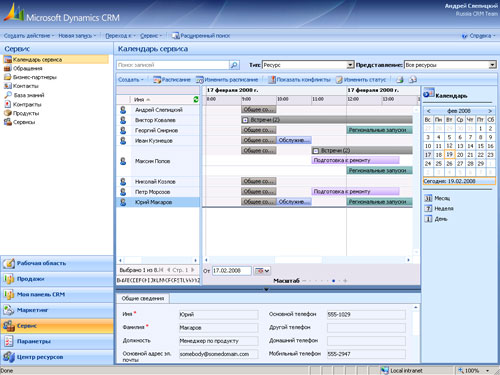500x375 pixels.
Task: Click Изменить расписание toolbar button
Action: click(x=227, y=80)
